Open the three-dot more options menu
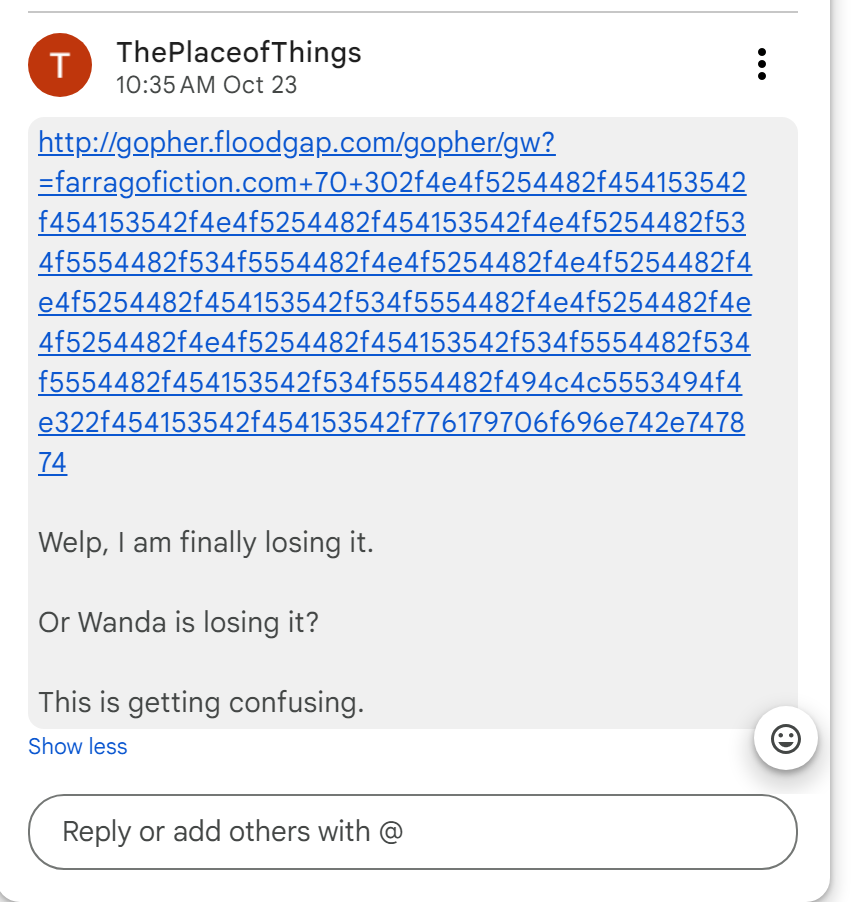The width and height of the screenshot is (860, 902). pos(762,64)
